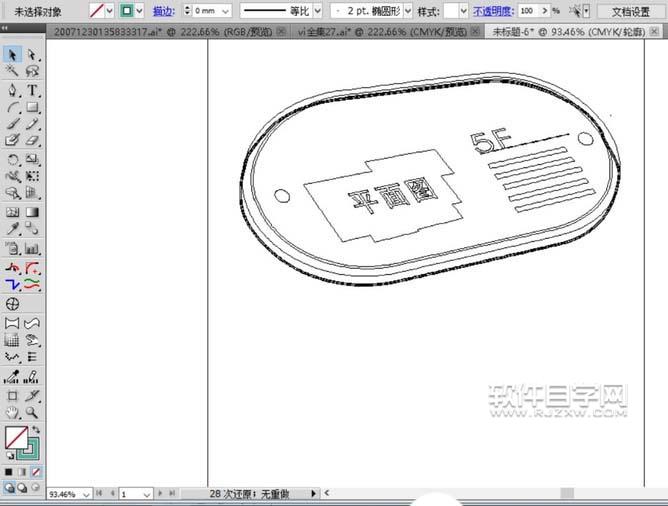
Task: Select the Perspective Grid tool
Action: point(32,193)
